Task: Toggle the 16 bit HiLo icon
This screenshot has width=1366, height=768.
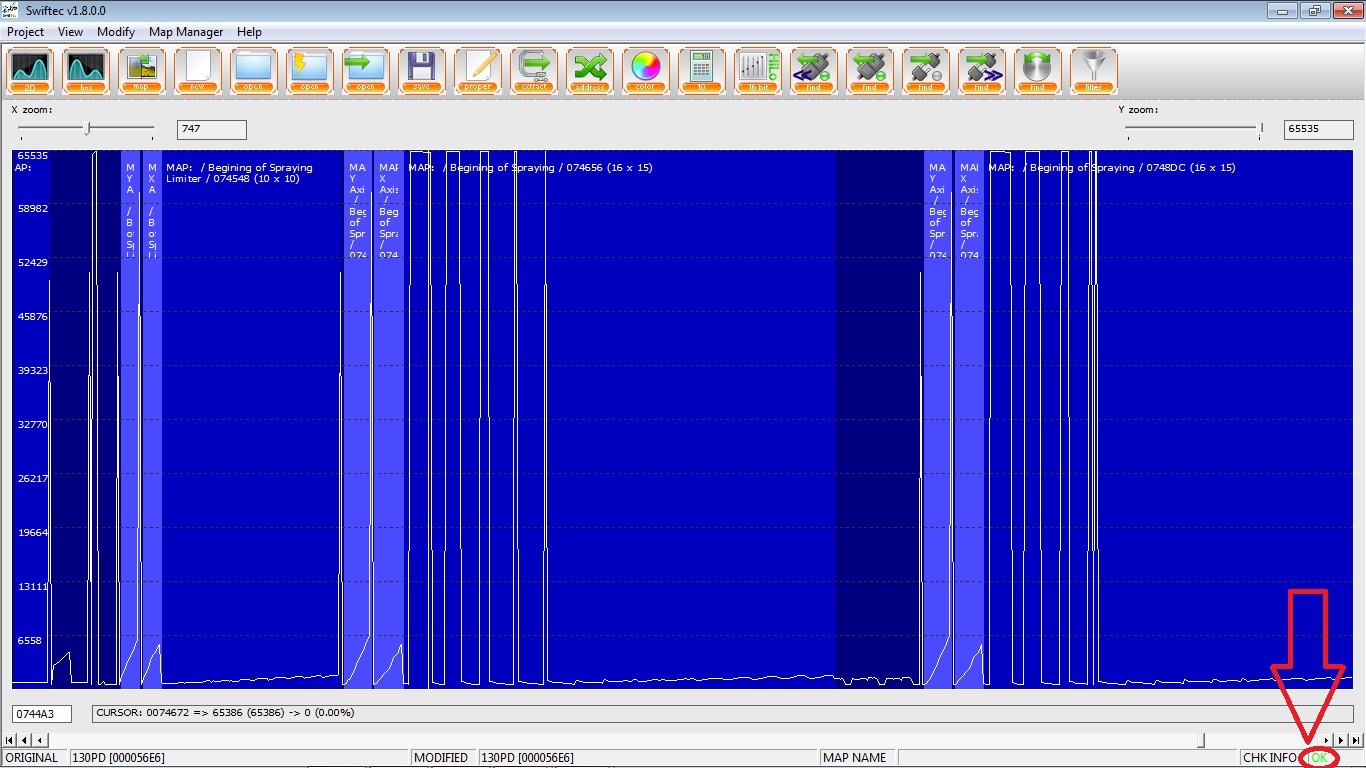Action: [758, 70]
